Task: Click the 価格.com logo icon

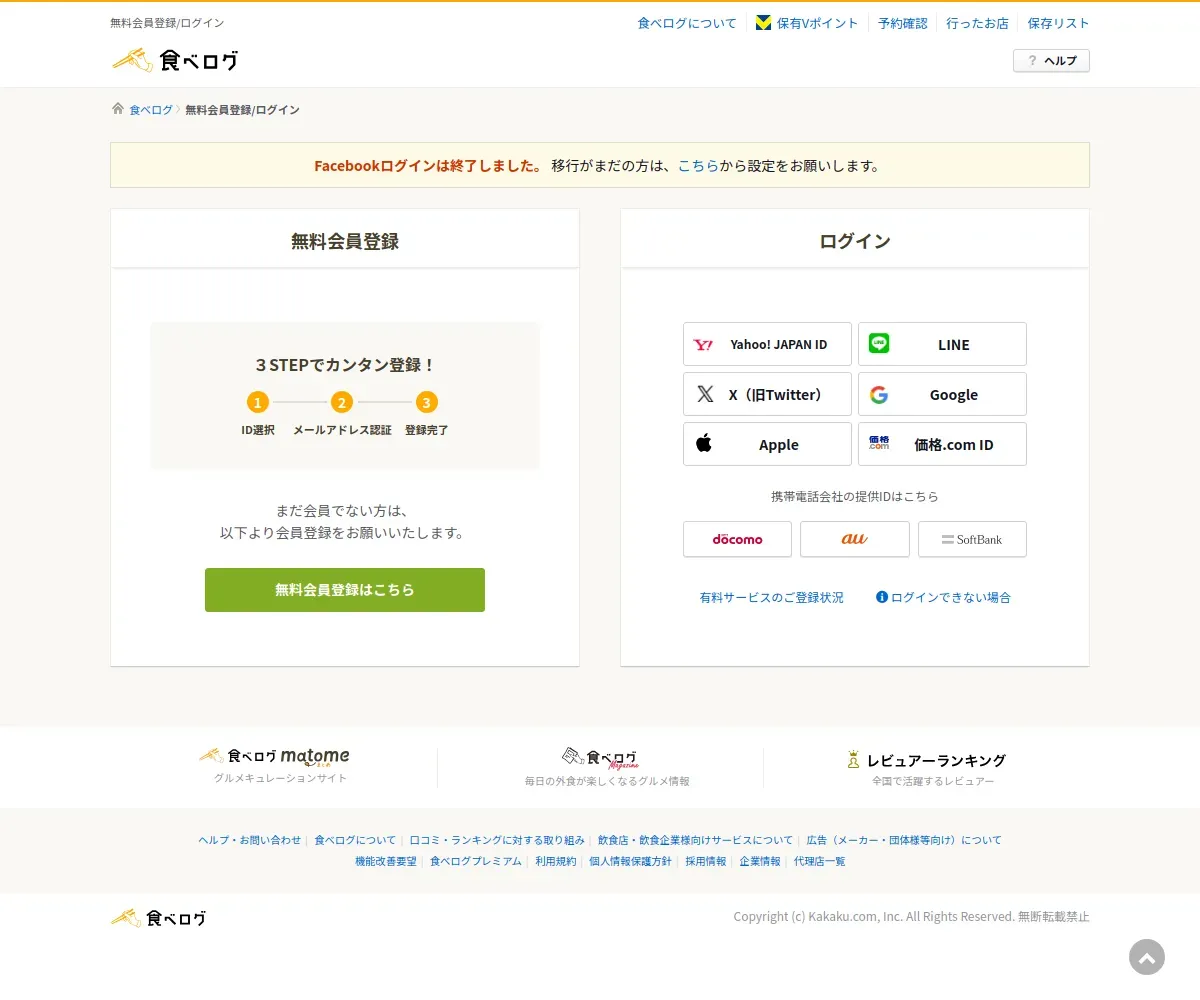Action: point(879,443)
